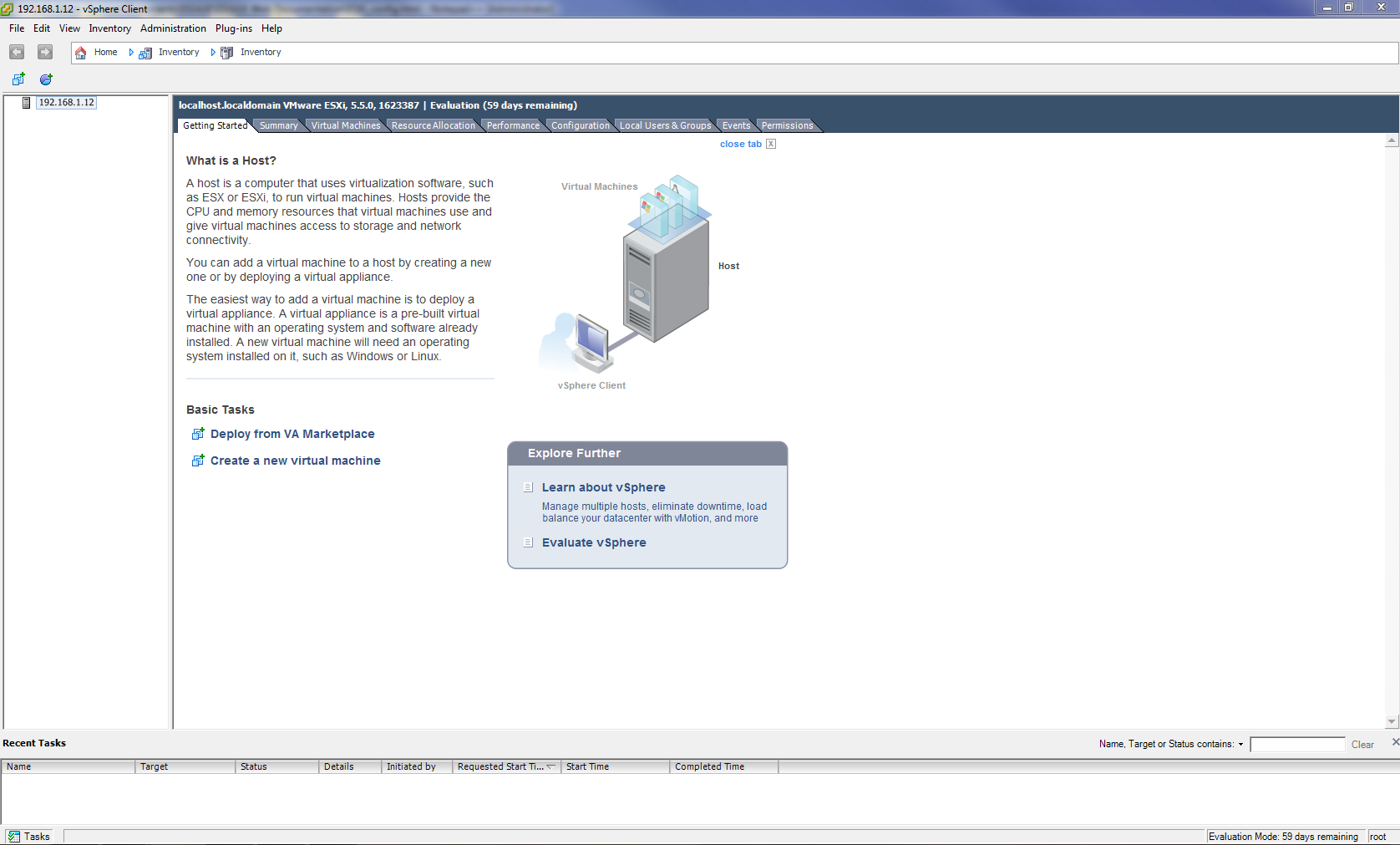Click the root user status entry
This screenshot has height=845, width=1400.
click(1378, 837)
